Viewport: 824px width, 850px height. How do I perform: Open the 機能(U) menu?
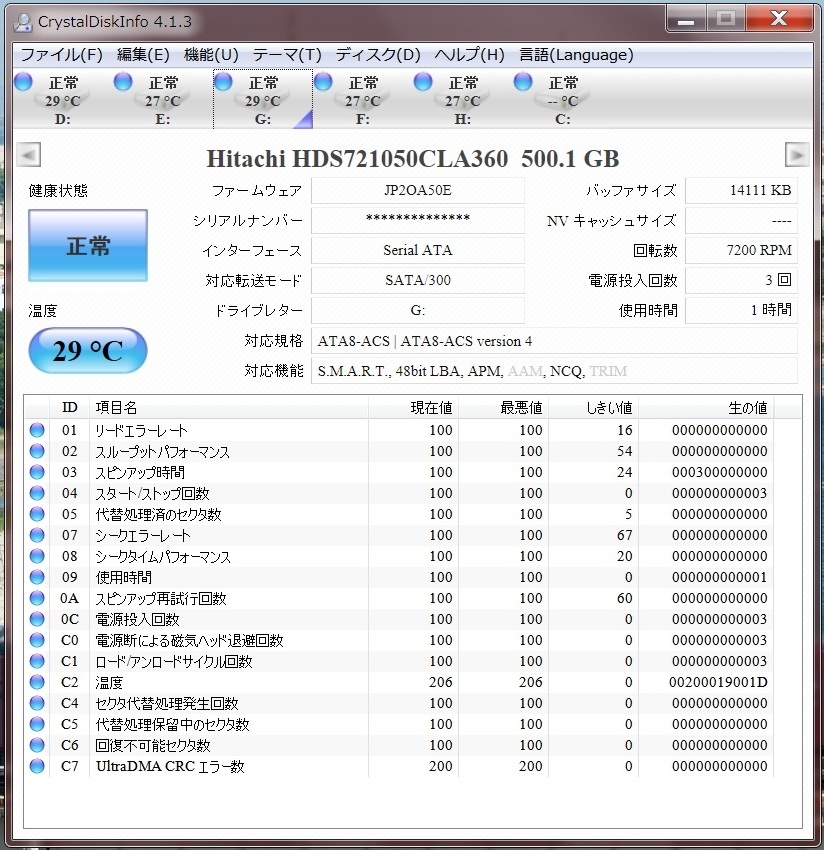[211, 55]
